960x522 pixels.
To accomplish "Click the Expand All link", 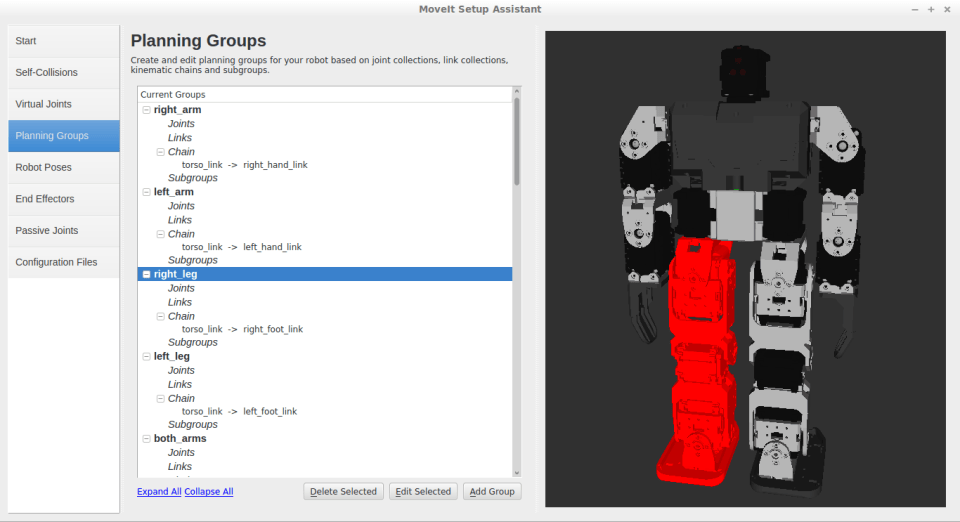I will coord(159,492).
